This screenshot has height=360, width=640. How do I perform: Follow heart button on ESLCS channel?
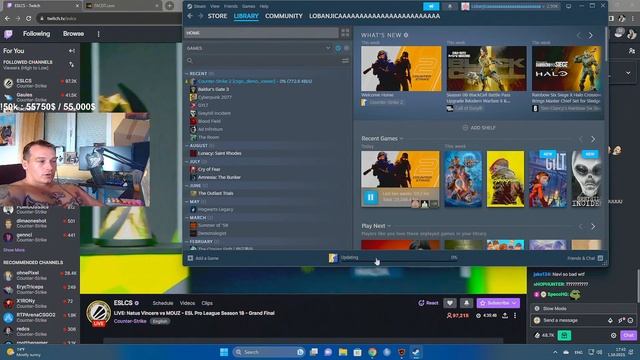(x=450, y=303)
